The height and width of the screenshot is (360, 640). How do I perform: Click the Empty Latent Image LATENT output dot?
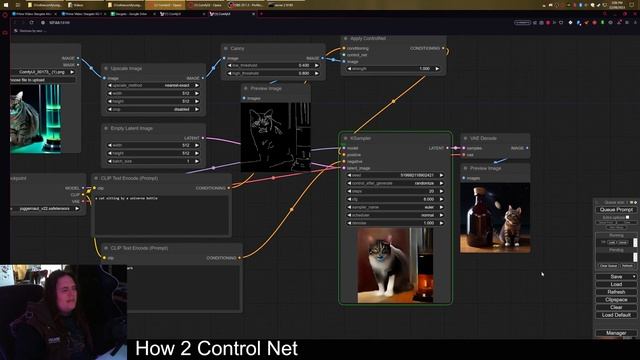tap(203, 138)
